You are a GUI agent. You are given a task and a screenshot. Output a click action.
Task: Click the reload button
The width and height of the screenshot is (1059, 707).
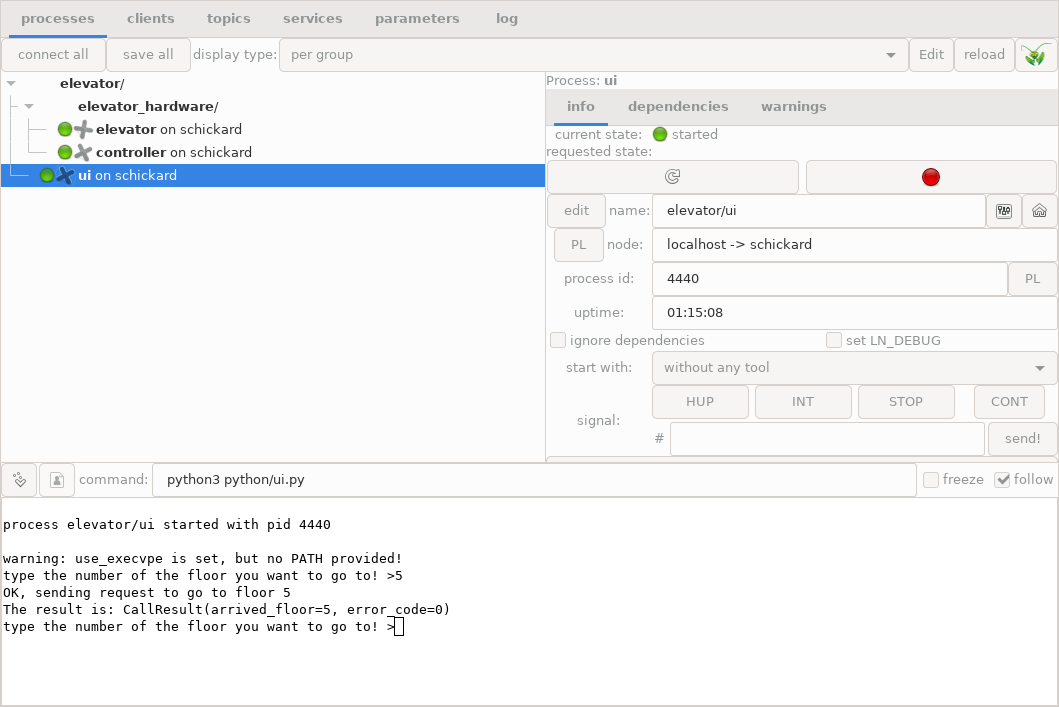(x=984, y=55)
